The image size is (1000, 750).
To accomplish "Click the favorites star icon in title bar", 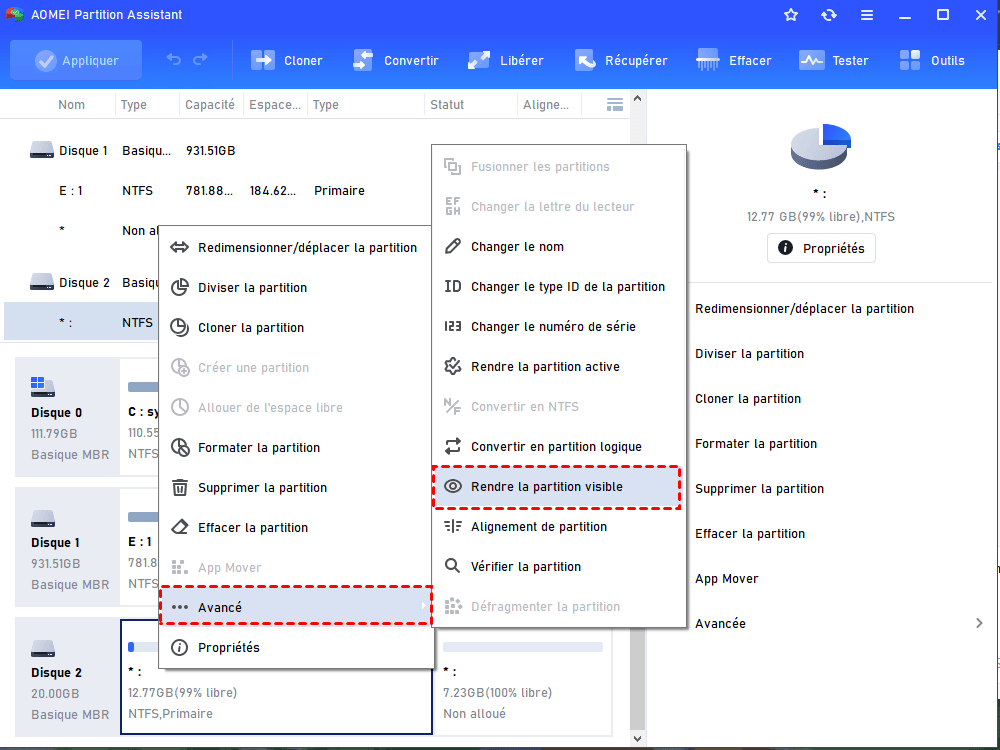I will click(791, 15).
